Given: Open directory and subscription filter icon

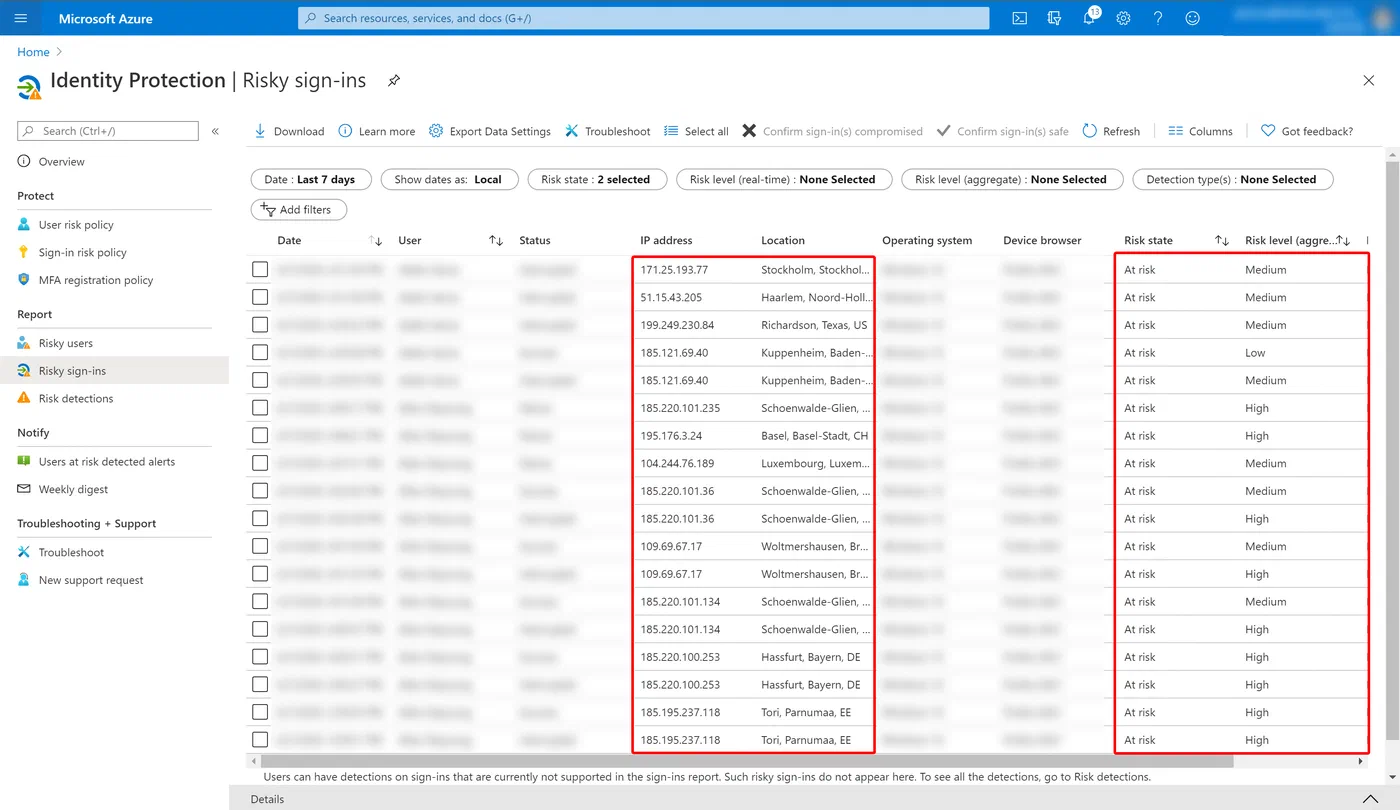Looking at the screenshot, I should click(x=1054, y=18).
